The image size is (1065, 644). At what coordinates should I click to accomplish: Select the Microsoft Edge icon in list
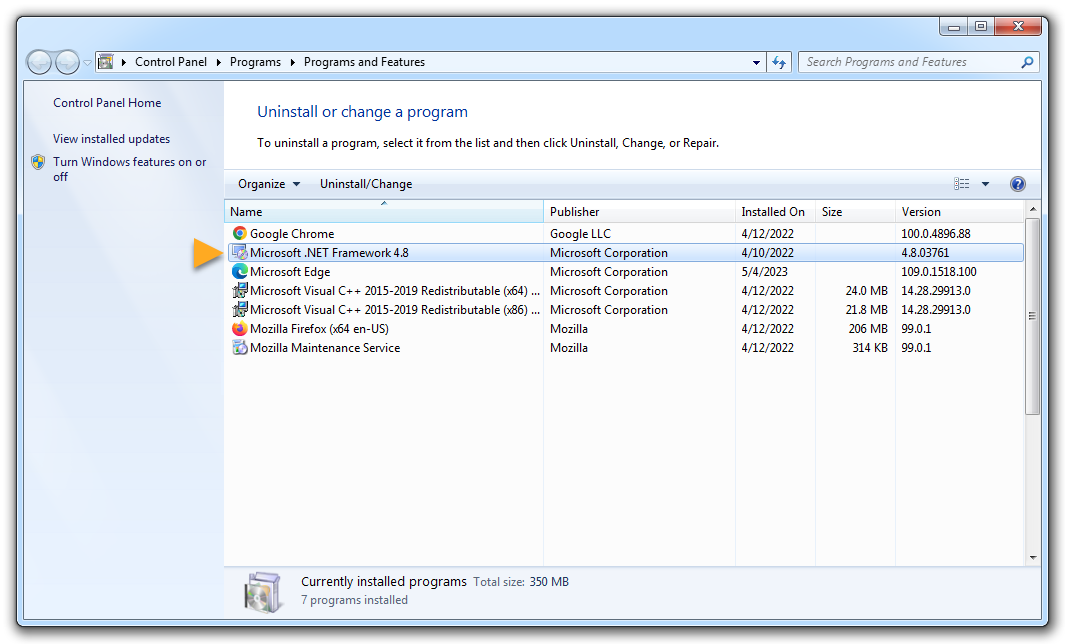pos(239,272)
